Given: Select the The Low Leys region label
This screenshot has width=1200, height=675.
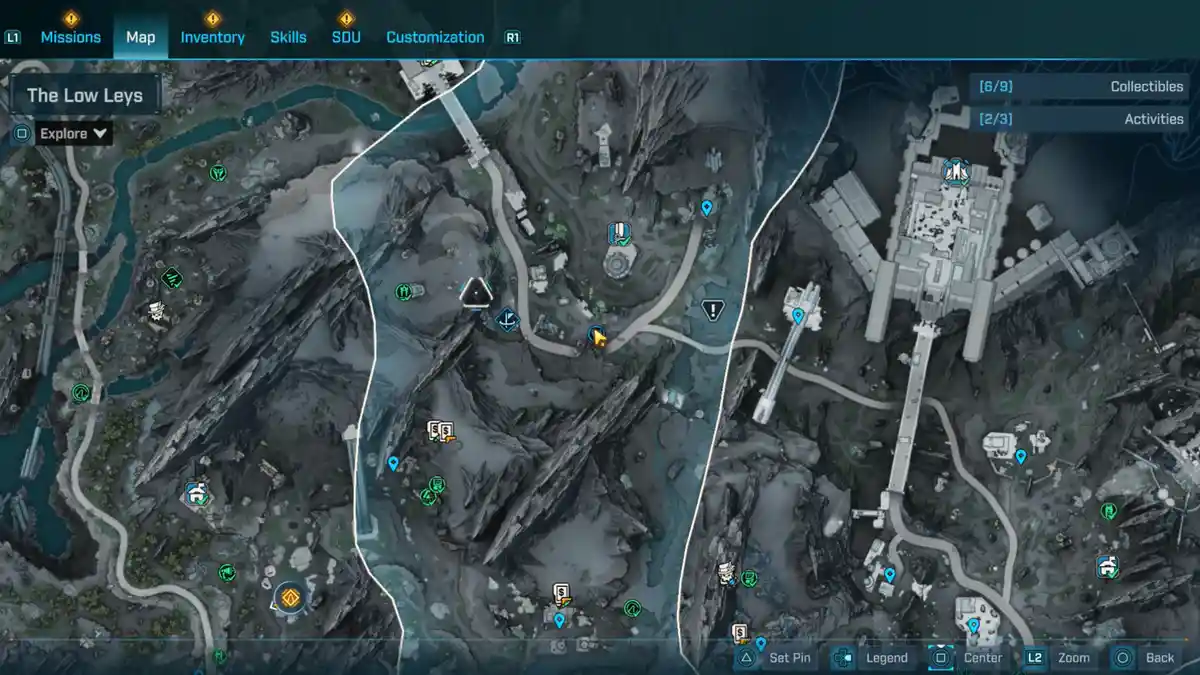Looking at the screenshot, I should (84, 96).
